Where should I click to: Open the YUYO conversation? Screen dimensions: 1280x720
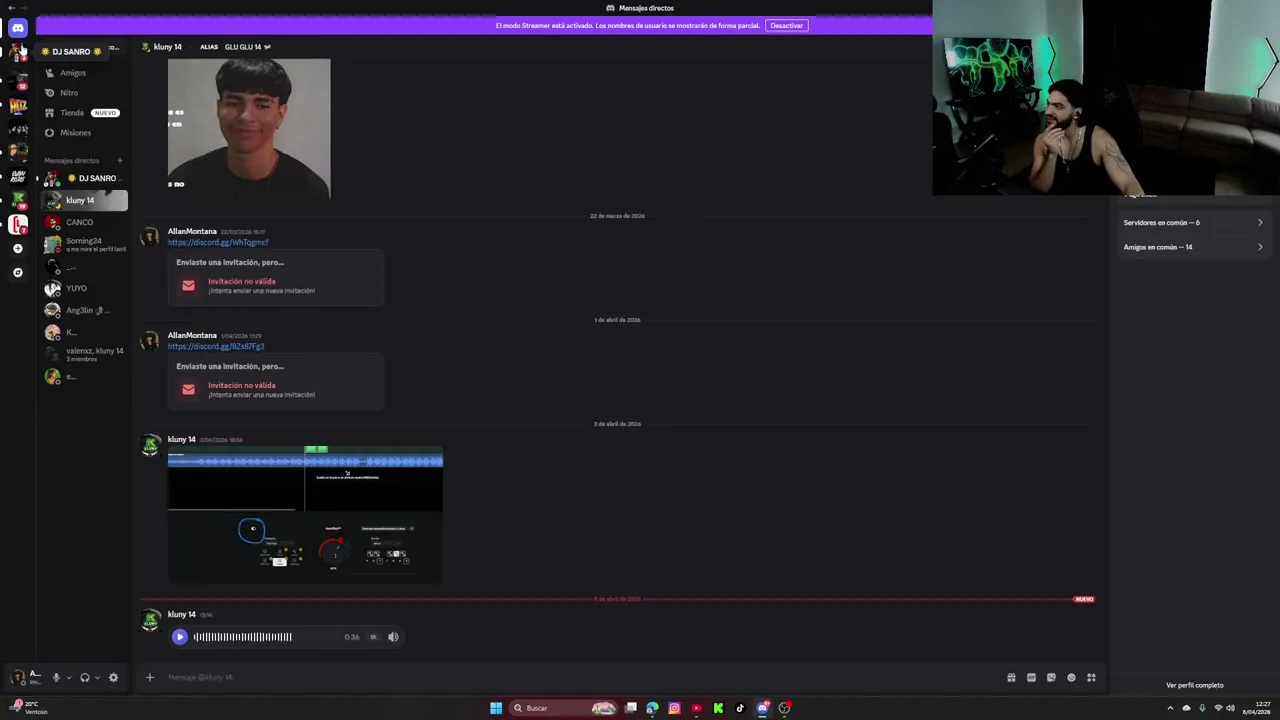pos(84,288)
